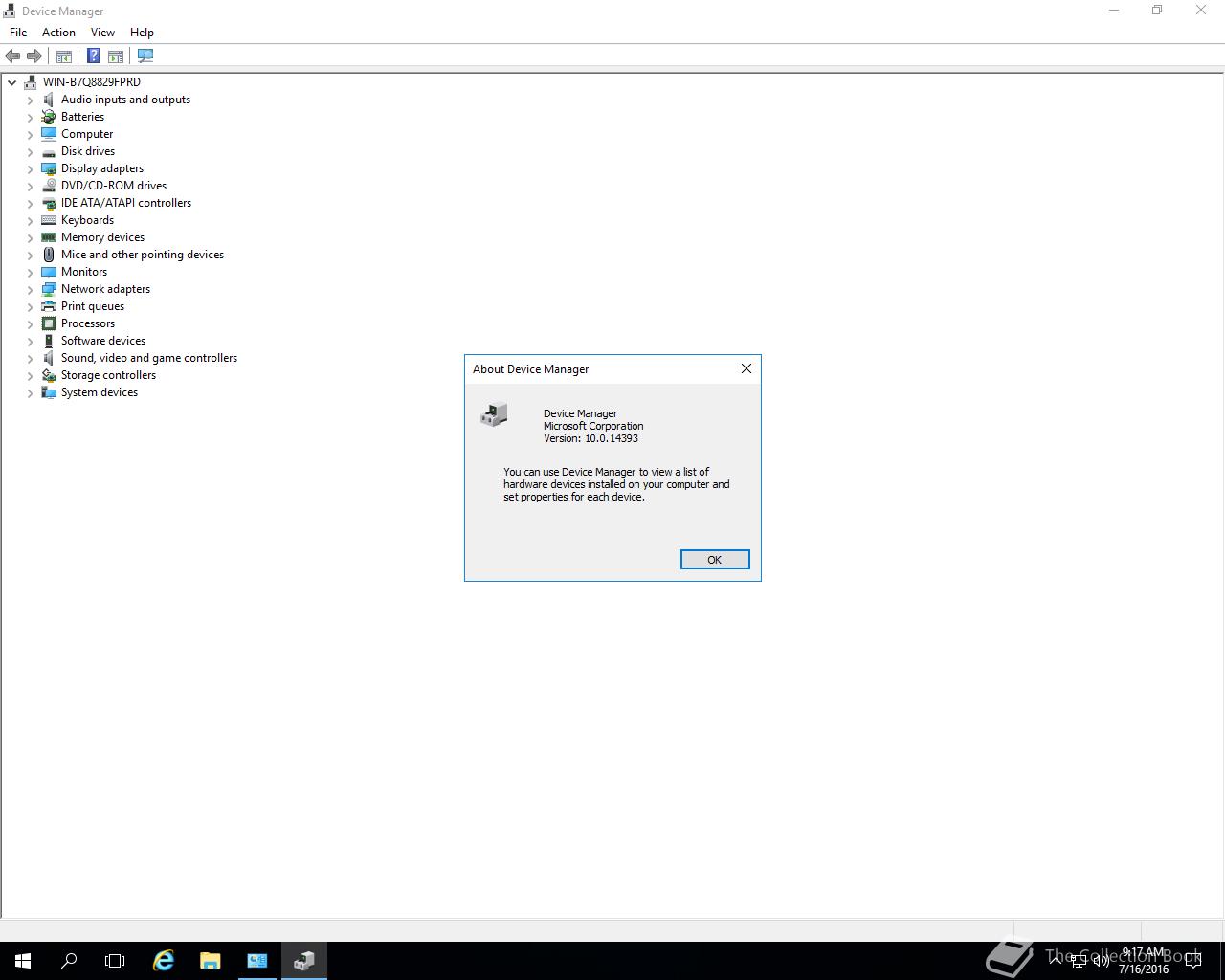1225x980 pixels.
Task: Open File Explorer from the taskbar
Action: point(211,961)
